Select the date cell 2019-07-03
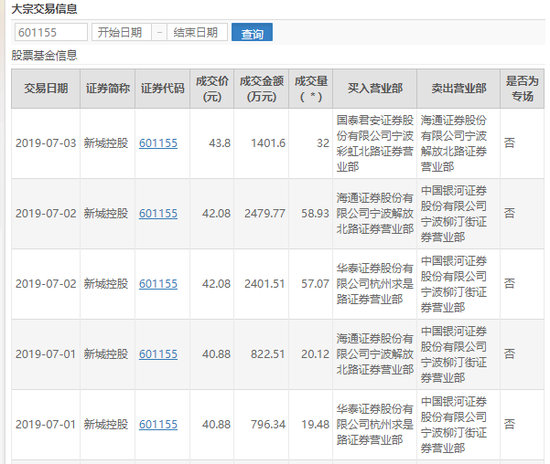Screen dimensions: 550x464 (46, 143)
